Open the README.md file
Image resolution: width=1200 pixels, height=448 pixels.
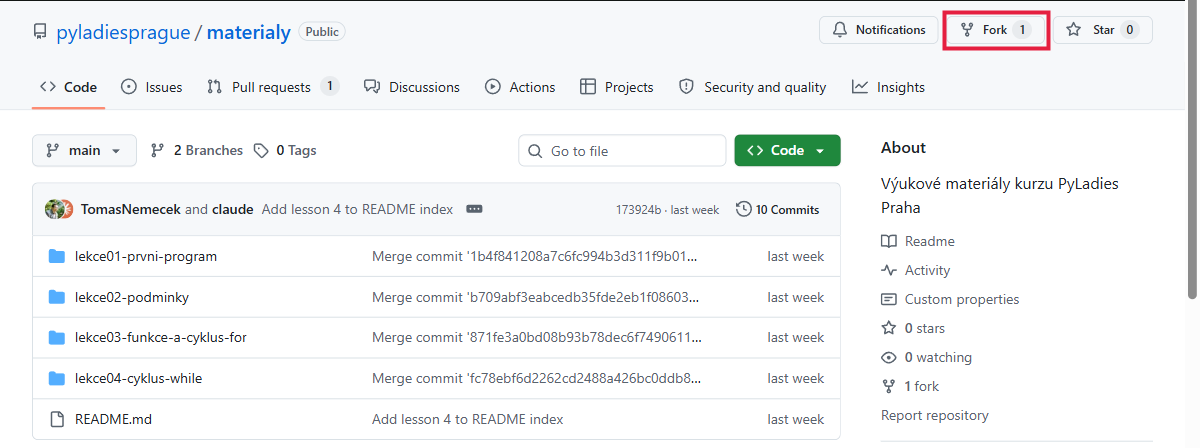click(x=113, y=419)
